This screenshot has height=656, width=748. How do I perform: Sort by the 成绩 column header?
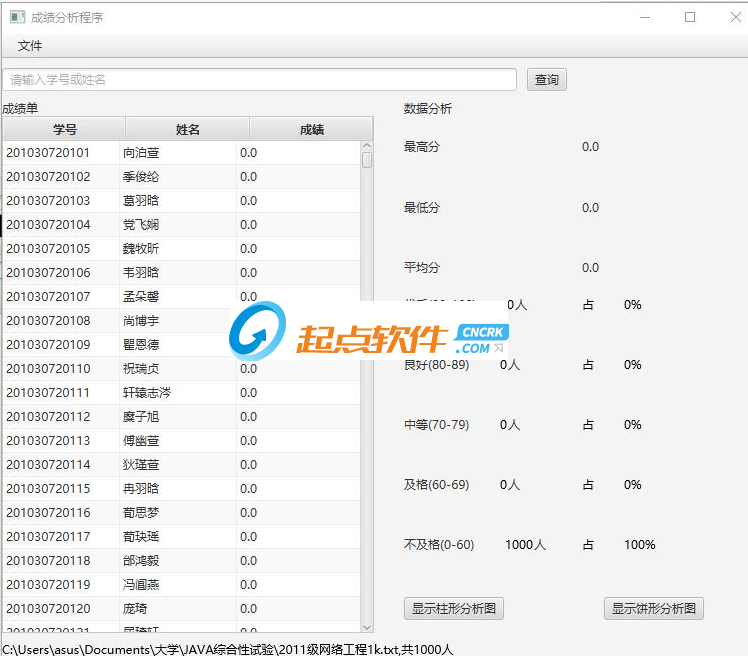(x=310, y=130)
